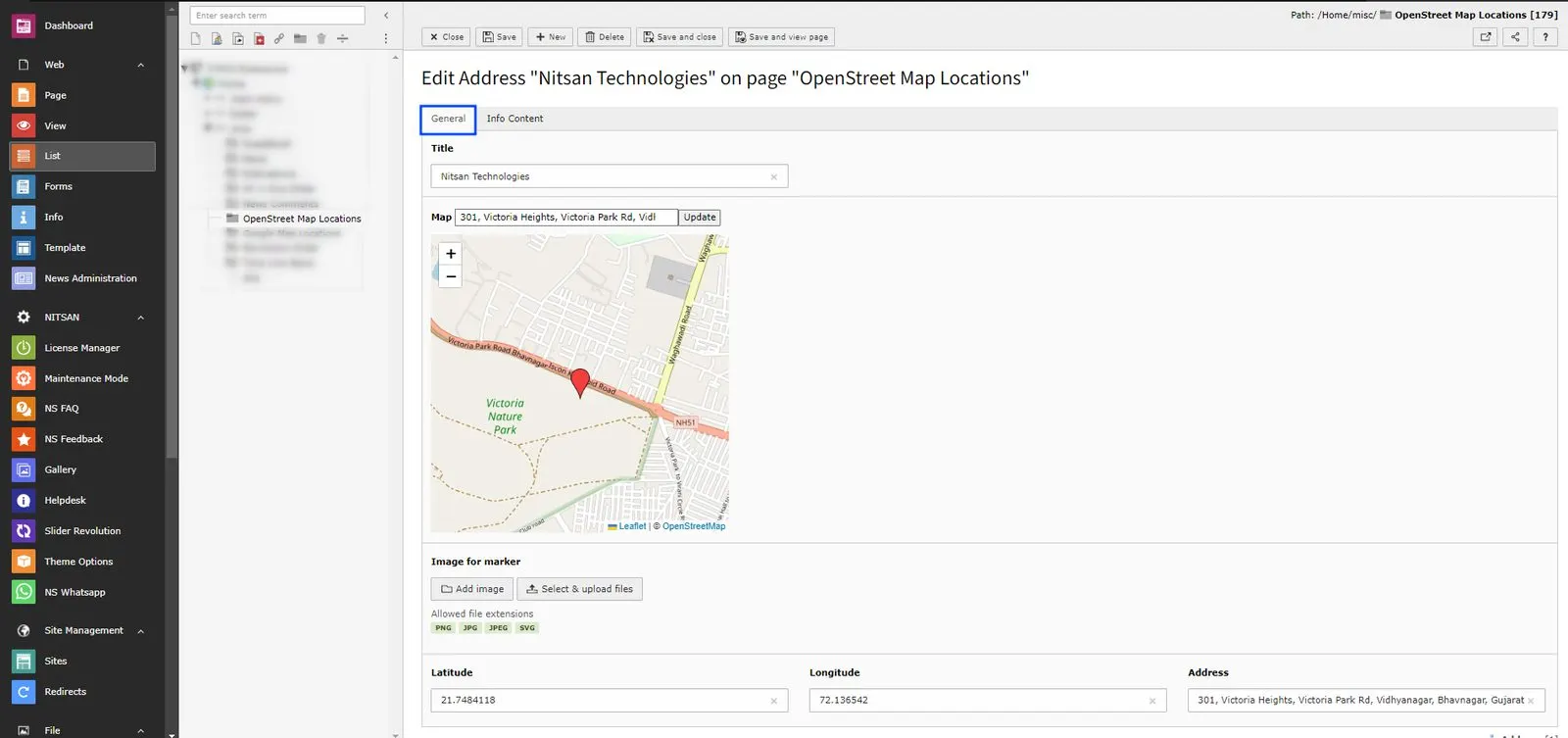The height and width of the screenshot is (738, 1568).
Task: Collapse the page tree panel
Action: click(x=386, y=16)
